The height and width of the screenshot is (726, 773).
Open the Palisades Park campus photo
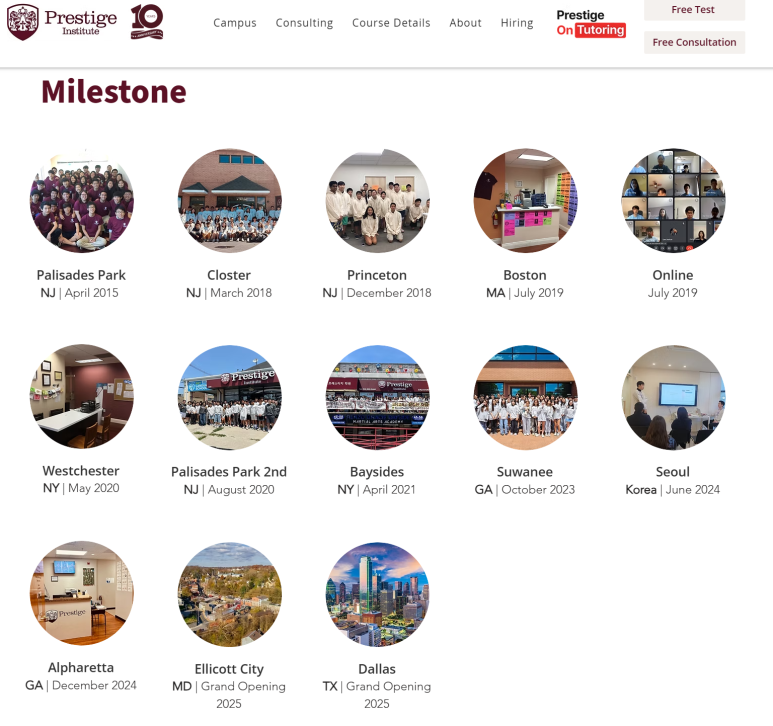(82, 201)
